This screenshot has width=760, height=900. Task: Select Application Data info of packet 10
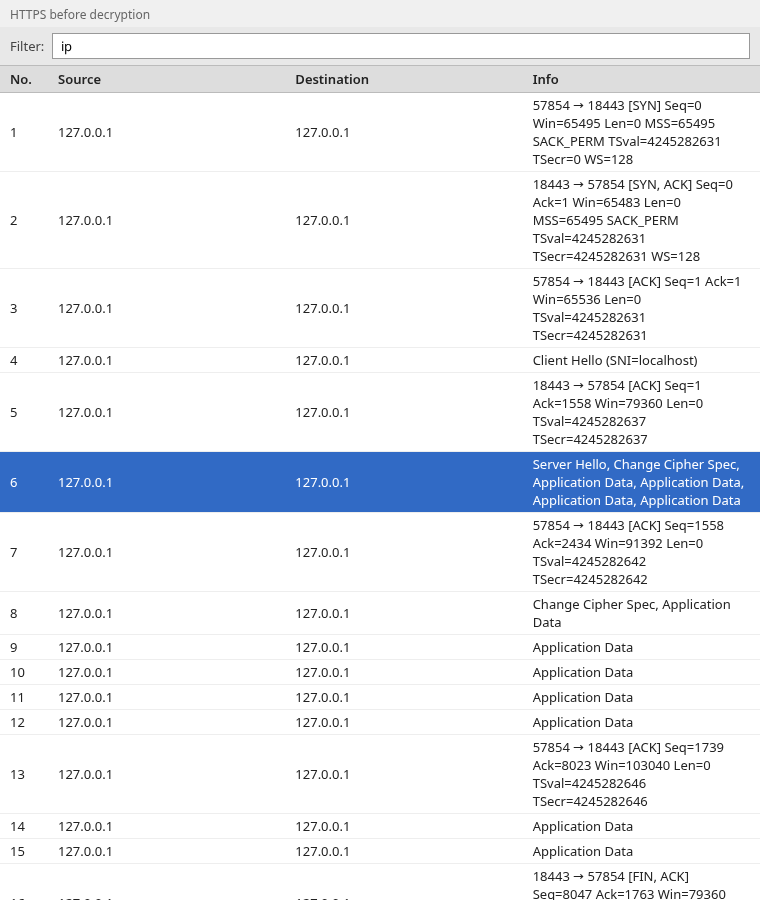[583, 673]
